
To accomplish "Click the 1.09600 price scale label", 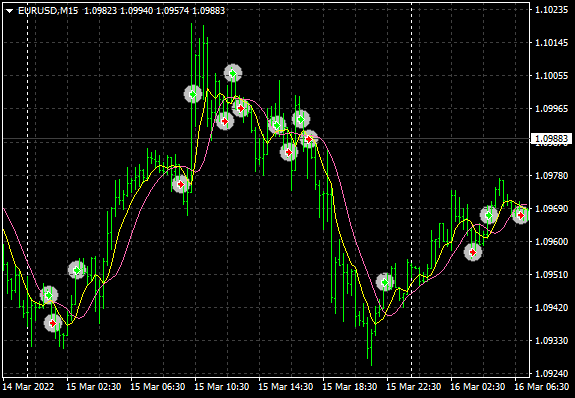I will 551,242.
